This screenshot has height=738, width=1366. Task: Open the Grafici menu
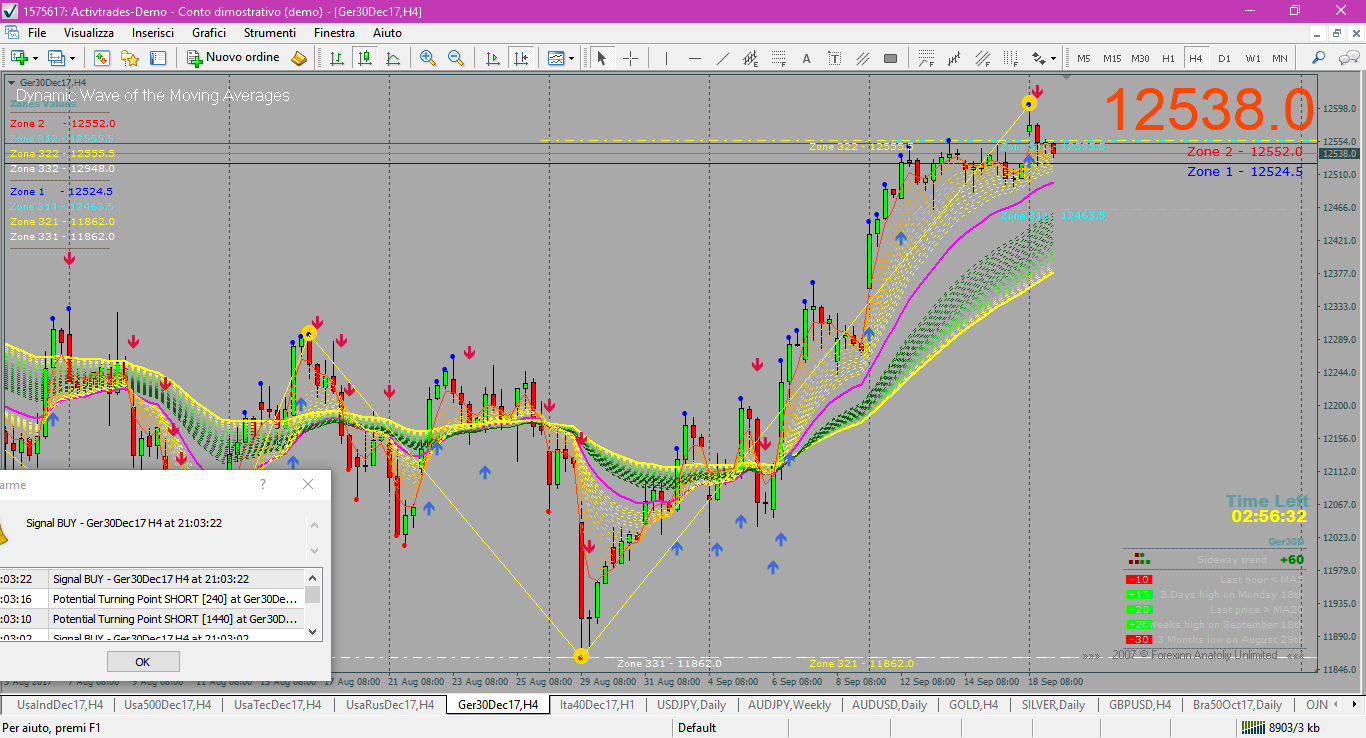coord(209,33)
